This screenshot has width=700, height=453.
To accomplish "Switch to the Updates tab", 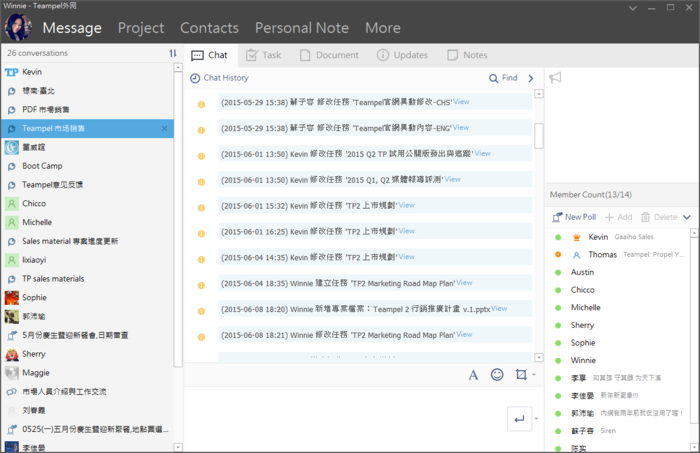I will coord(402,55).
